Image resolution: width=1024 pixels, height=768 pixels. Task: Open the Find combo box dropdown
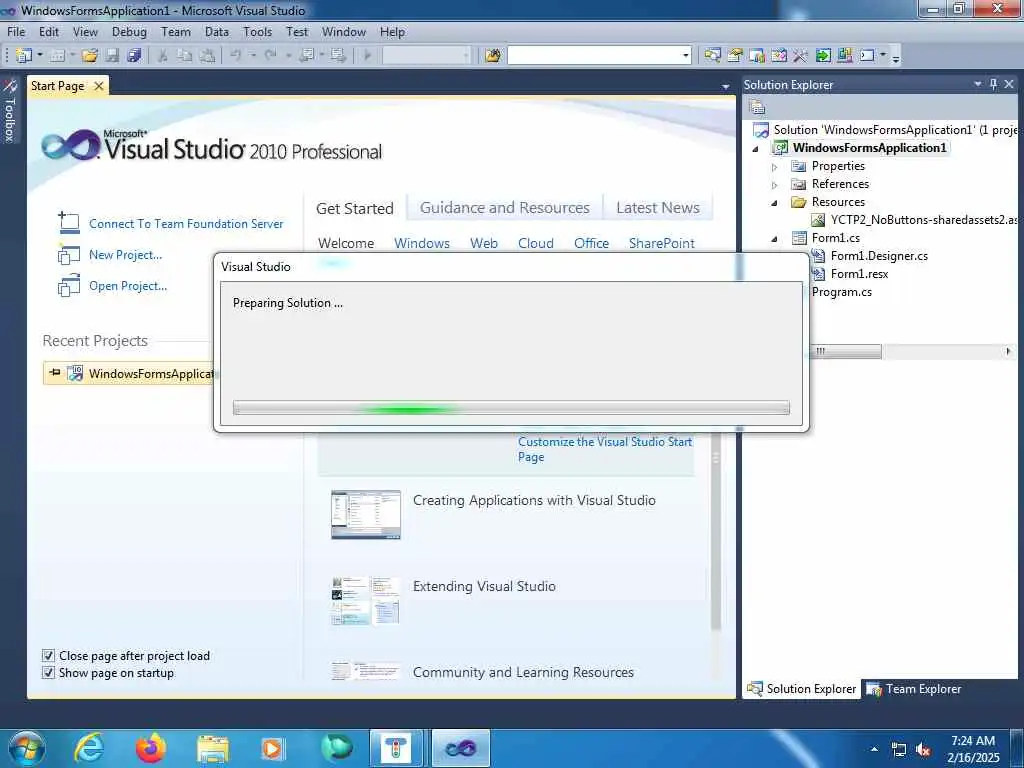pyautogui.click(x=686, y=56)
